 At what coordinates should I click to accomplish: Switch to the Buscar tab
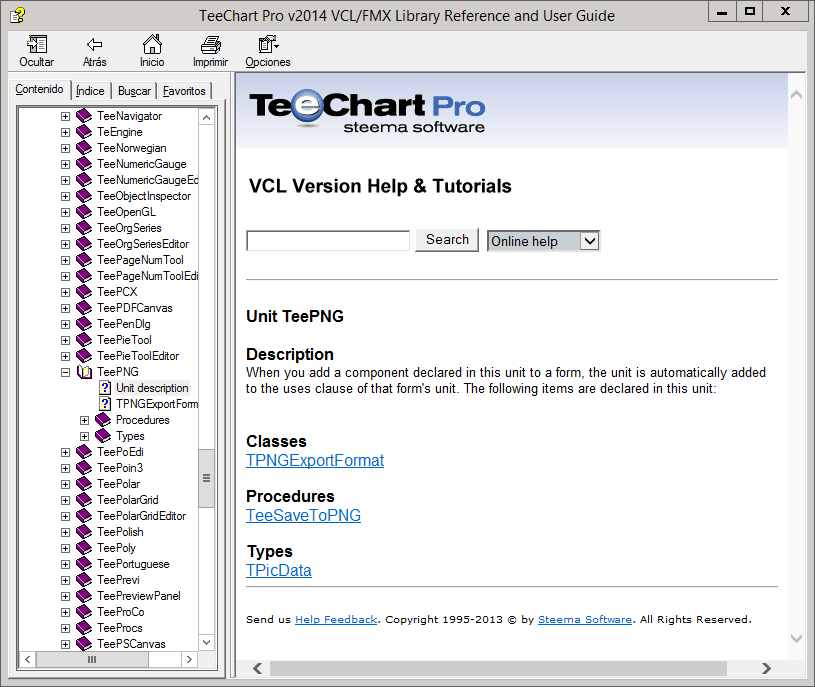(134, 91)
